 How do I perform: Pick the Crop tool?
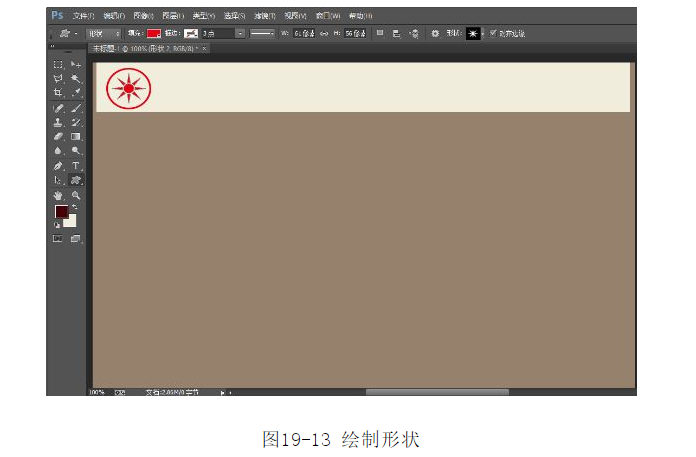tap(58, 92)
